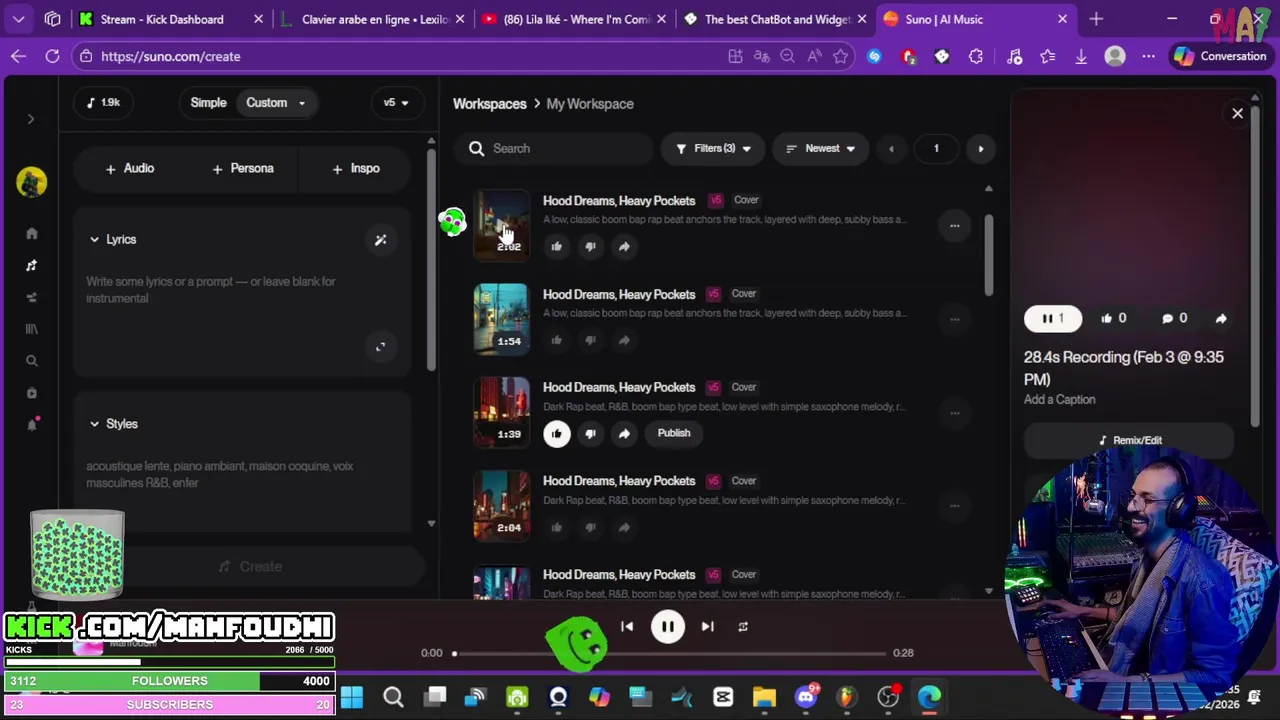Open the Create music note sidebar icon
Image resolution: width=1280 pixels, height=720 pixels.
(31, 265)
